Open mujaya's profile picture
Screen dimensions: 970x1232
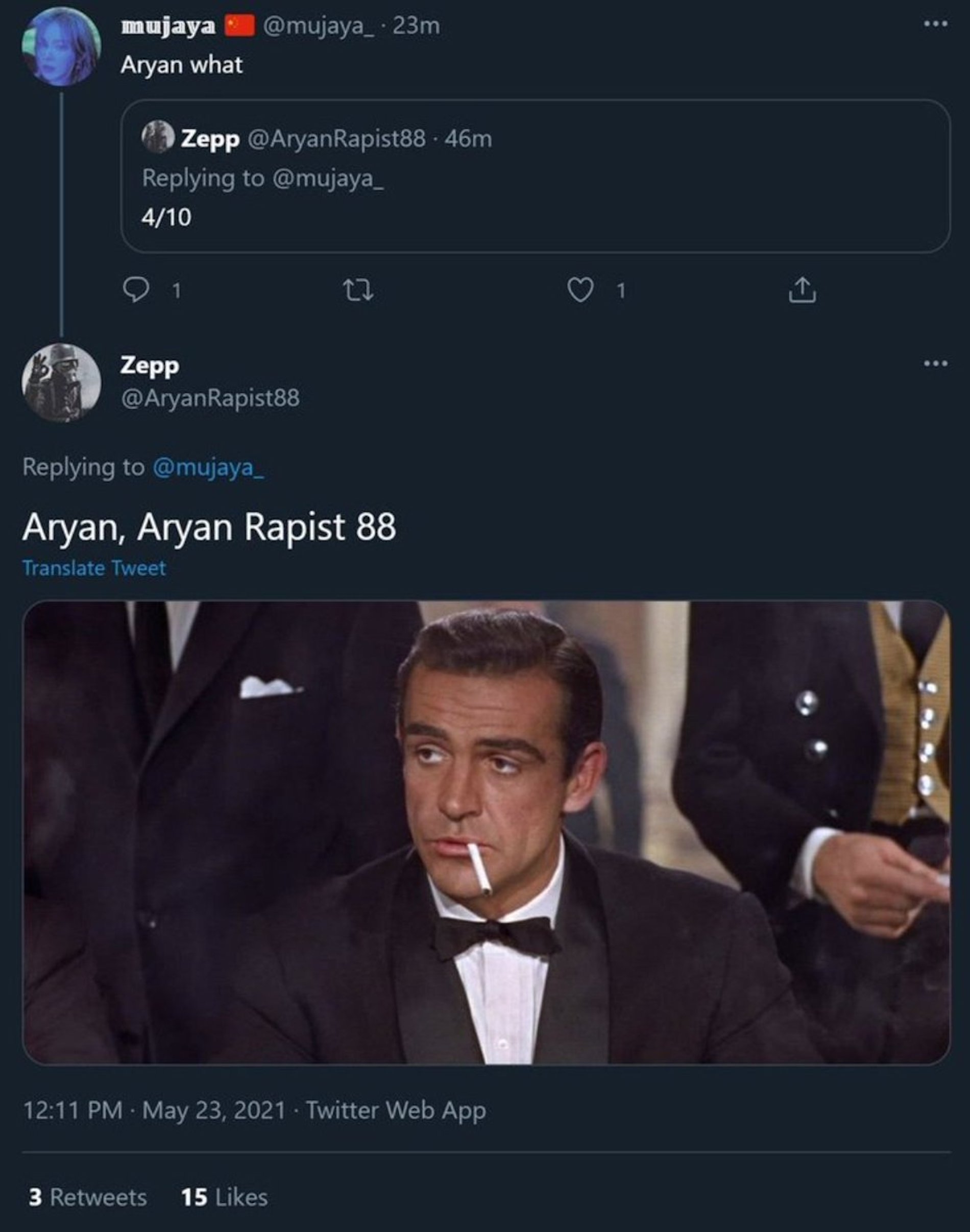[61, 46]
